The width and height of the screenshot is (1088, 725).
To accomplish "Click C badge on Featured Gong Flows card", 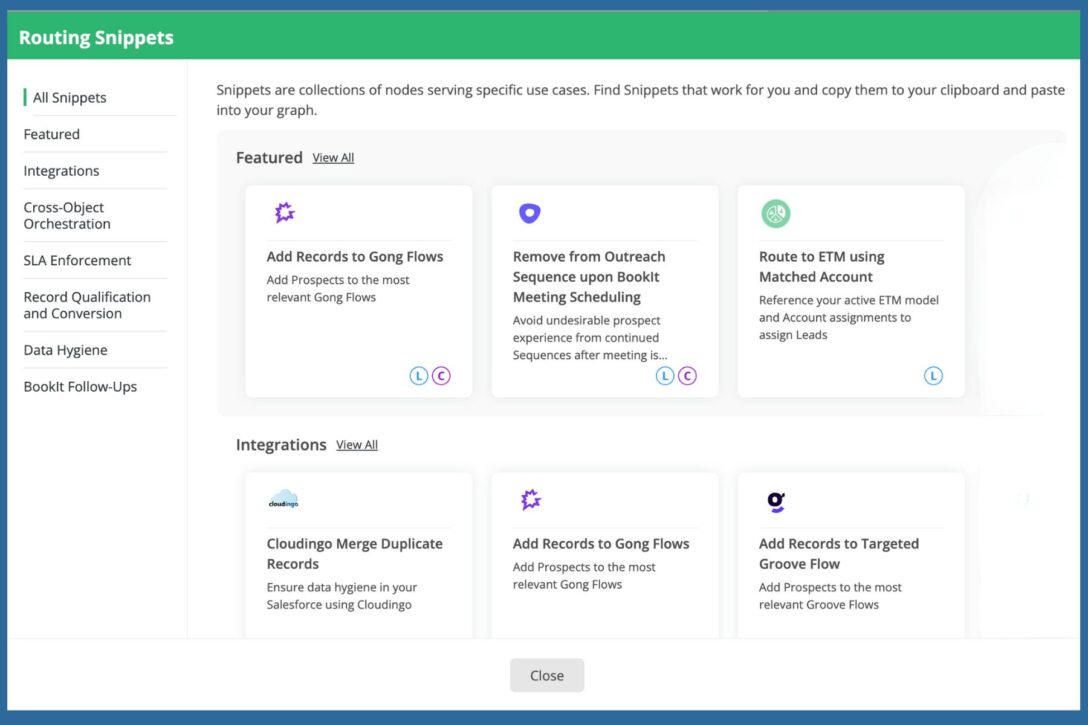I will 441,375.
